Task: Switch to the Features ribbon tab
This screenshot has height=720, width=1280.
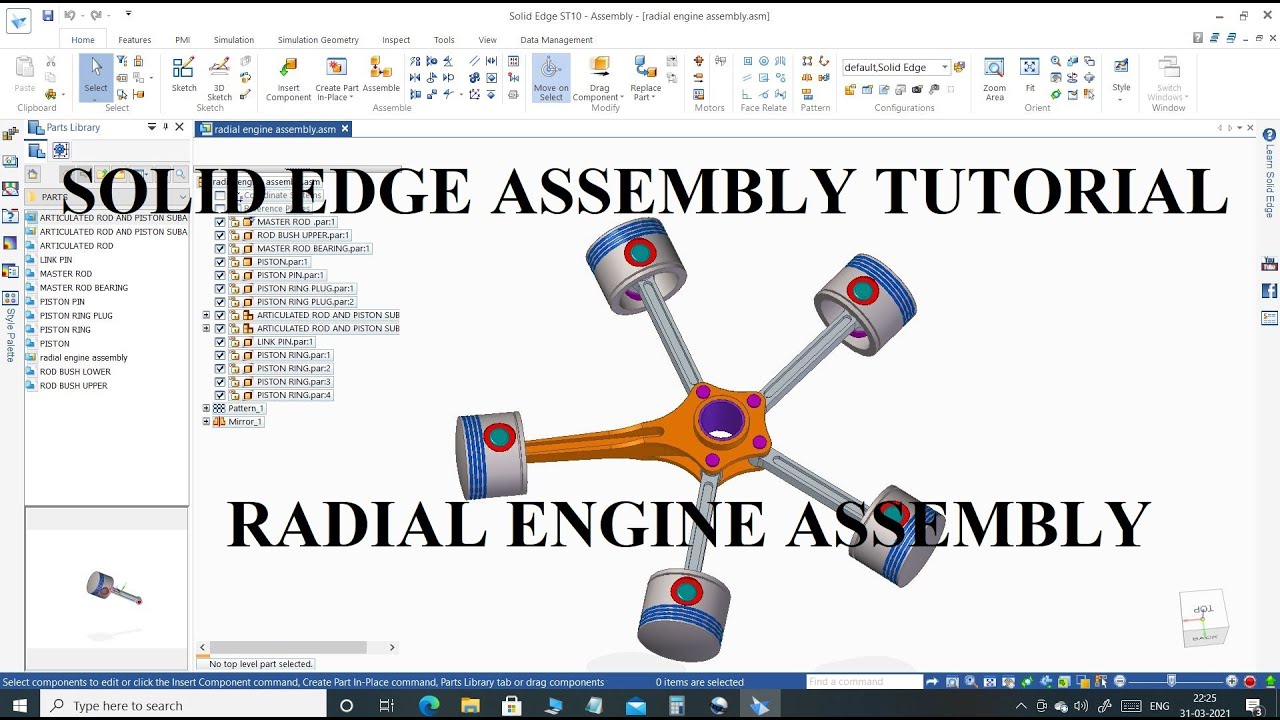Action: click(135, 40)
